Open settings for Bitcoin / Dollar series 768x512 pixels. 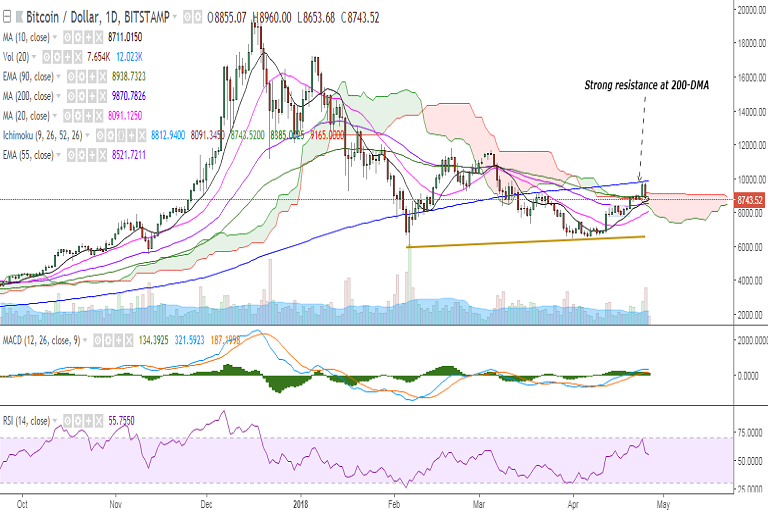click(x=198, y=17)
